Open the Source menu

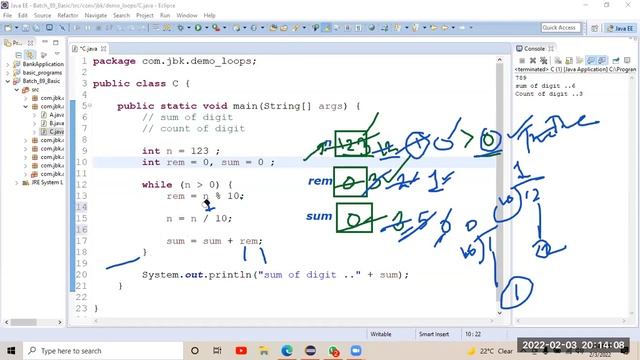click(42, 15)
